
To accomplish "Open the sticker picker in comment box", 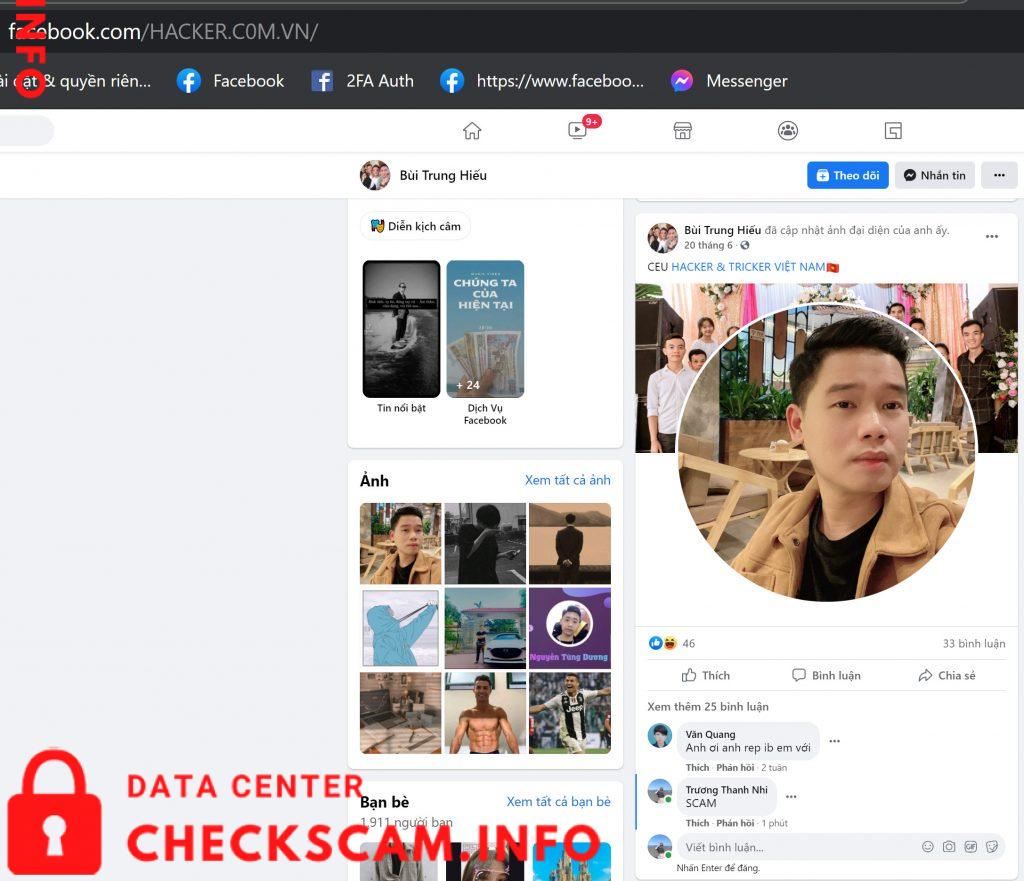I will (992, 847).
